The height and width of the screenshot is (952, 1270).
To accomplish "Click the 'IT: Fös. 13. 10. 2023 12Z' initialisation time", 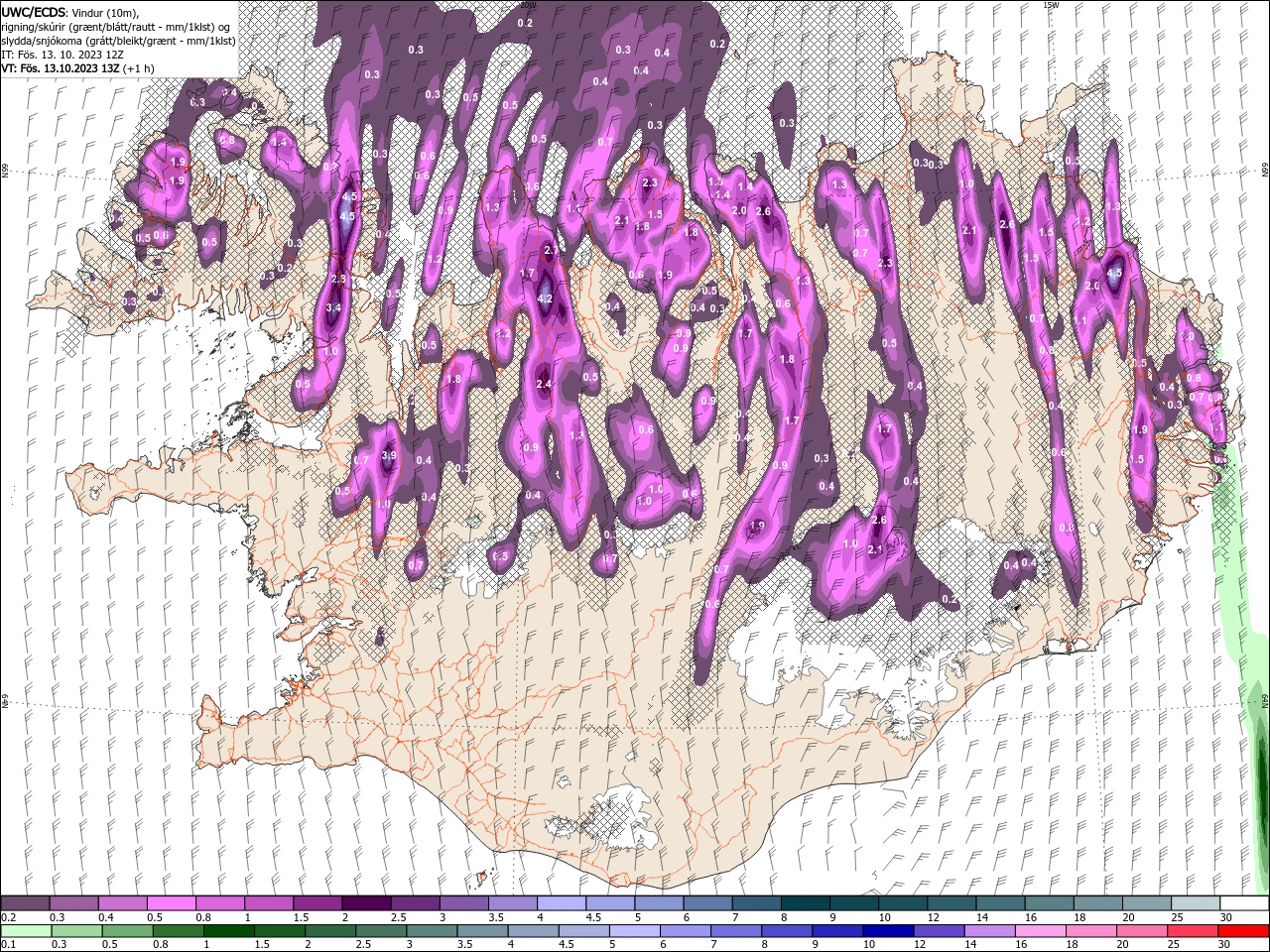I will coord(63,54).
